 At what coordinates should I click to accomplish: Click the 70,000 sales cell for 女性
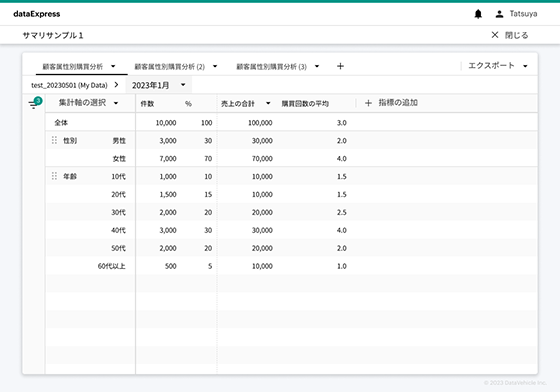coord(262,159)
